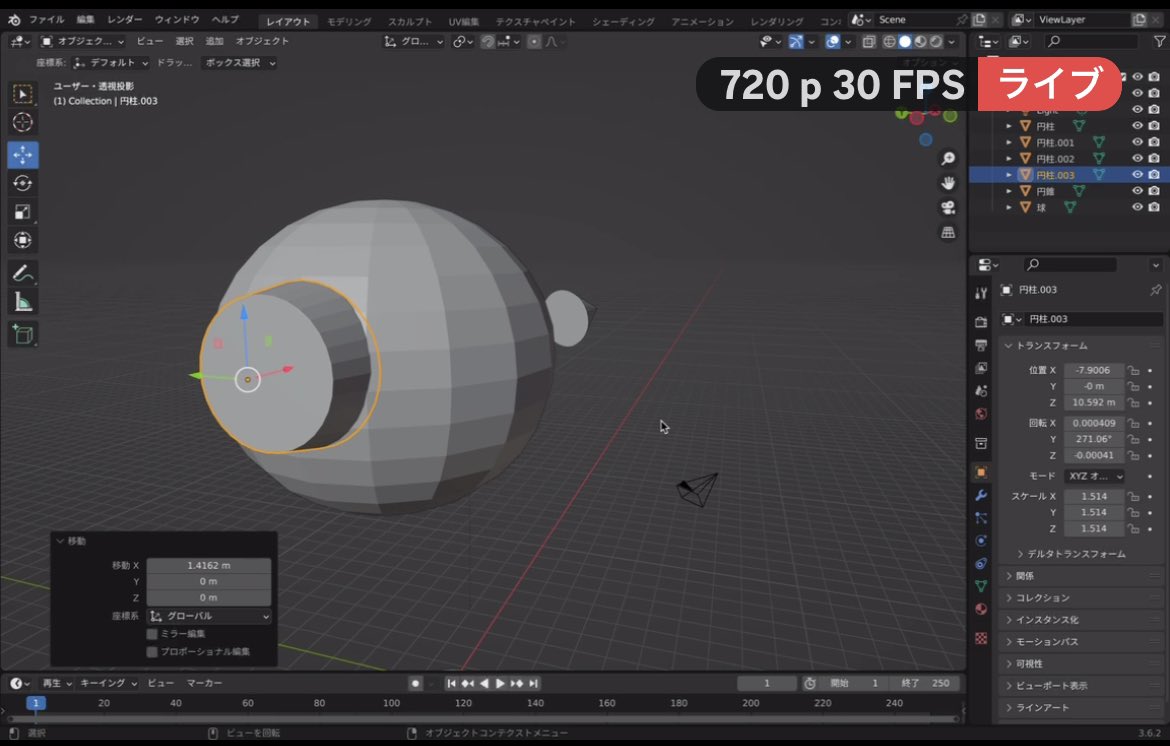Select the Scale tool

(x=22, y=212)
